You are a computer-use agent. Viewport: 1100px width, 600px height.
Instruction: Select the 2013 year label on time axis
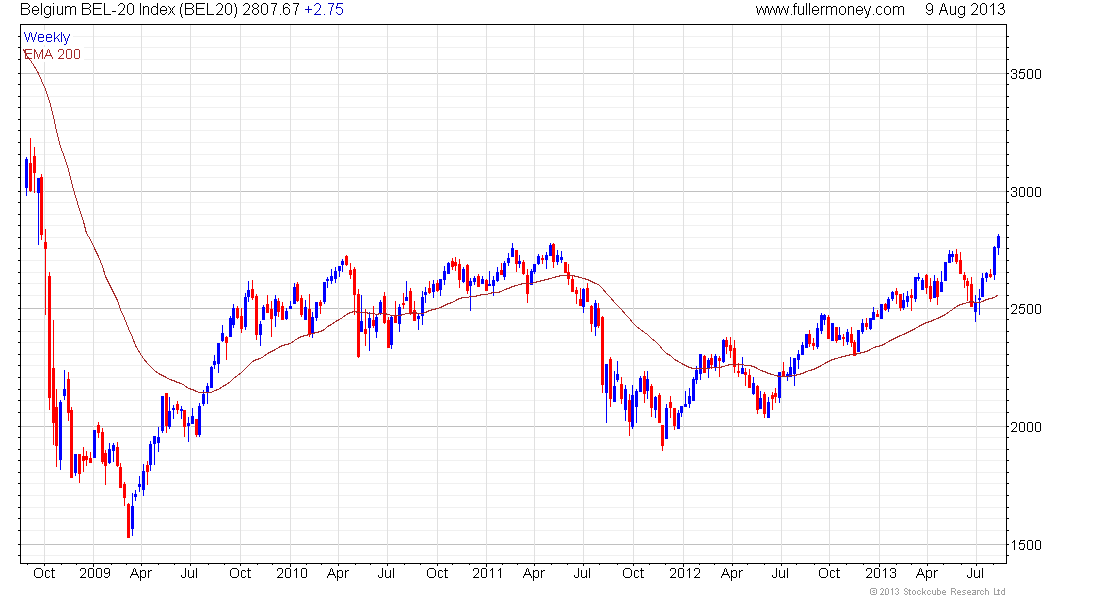880,573
